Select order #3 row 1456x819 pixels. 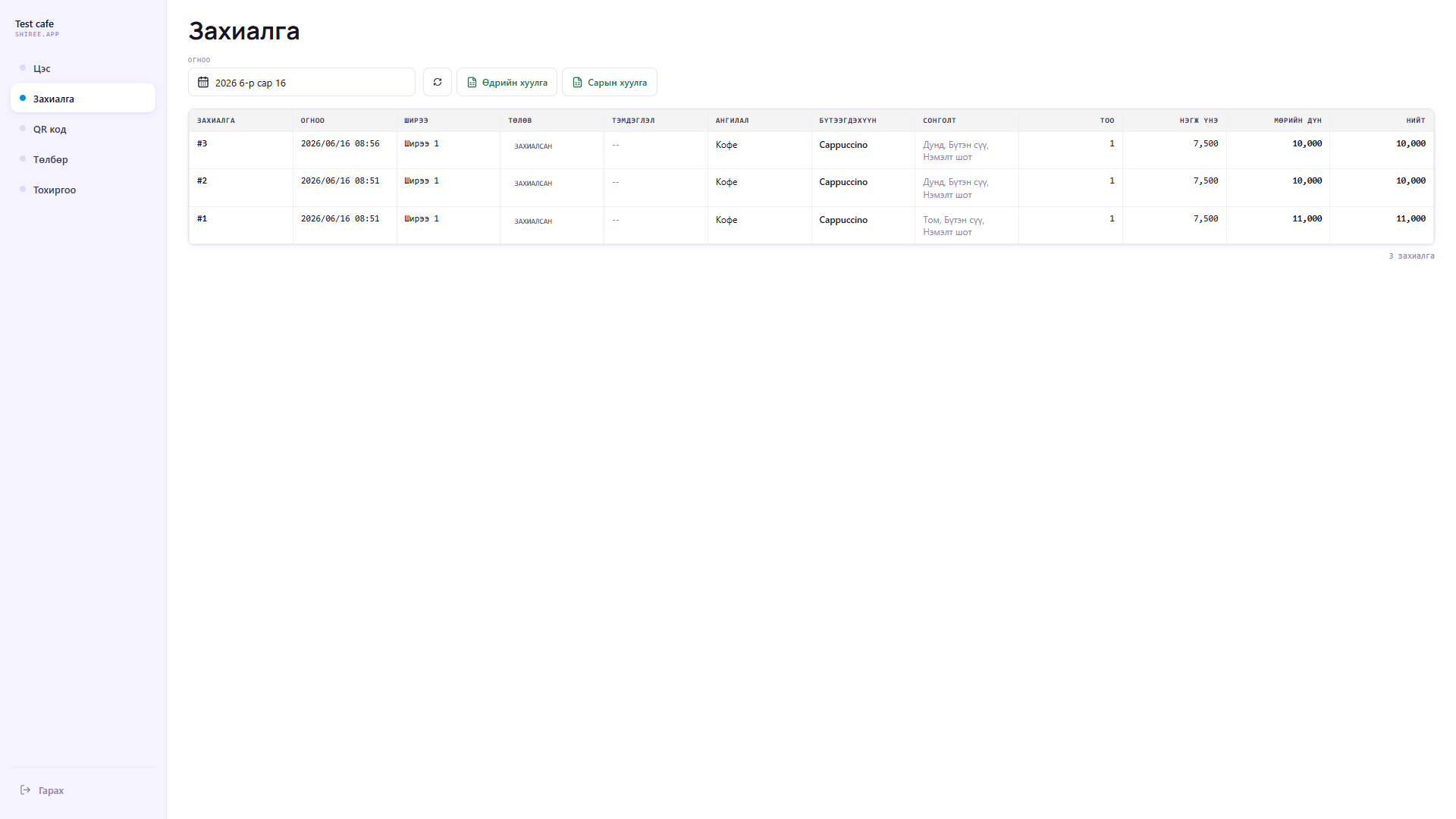pos(811,150)
